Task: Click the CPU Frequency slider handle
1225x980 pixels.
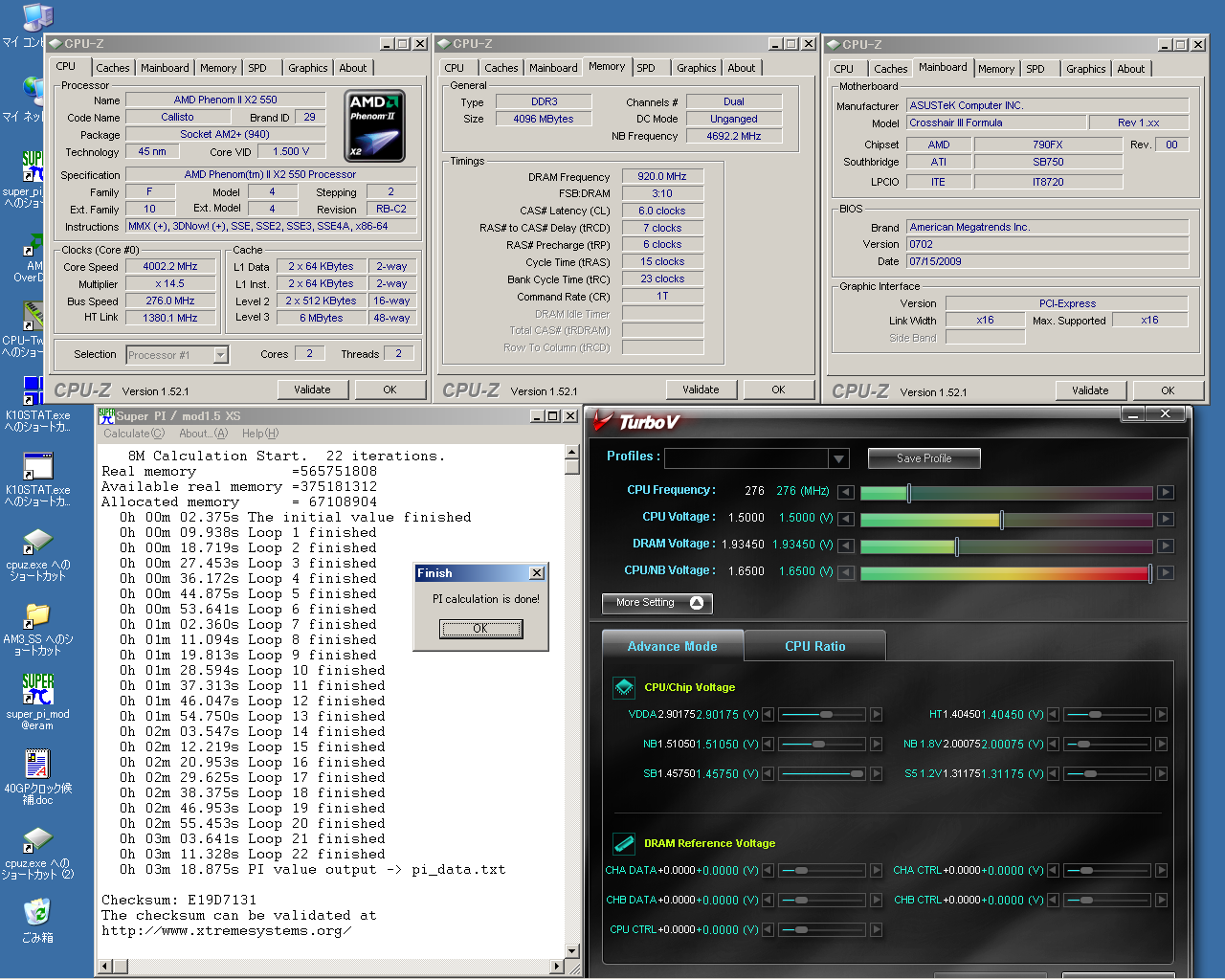Action: (x=908, y=493)
